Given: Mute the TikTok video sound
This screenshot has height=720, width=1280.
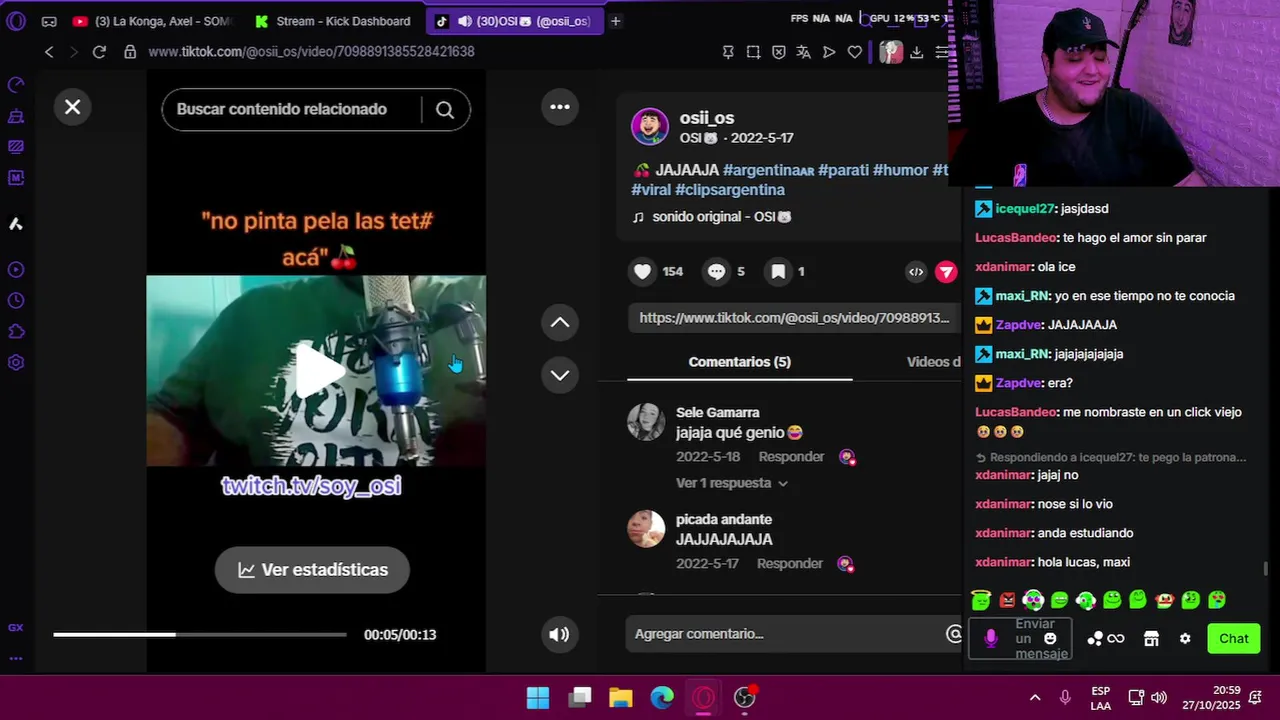Looking at the screenshot, I should point(559,634).
